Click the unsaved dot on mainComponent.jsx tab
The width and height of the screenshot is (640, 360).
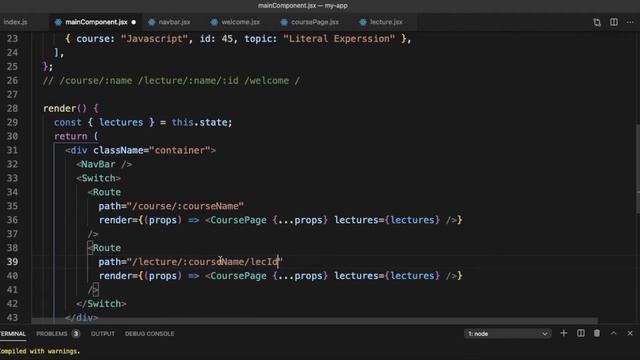pyautogui.click(x=133, y=22)
